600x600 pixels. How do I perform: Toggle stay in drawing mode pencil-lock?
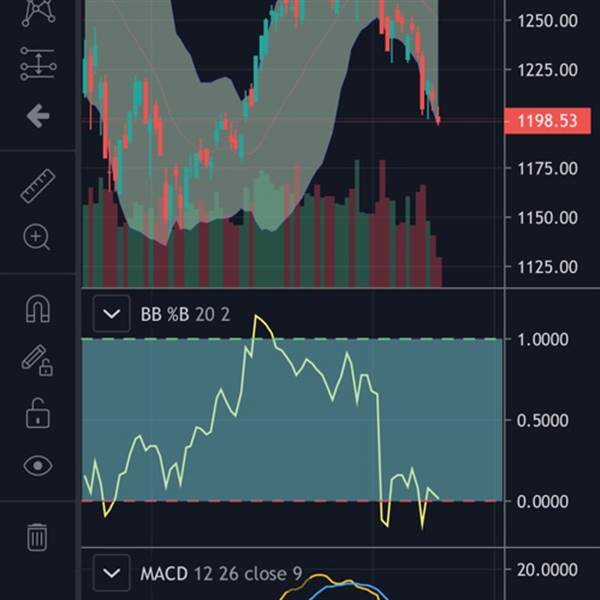(37, 360)
